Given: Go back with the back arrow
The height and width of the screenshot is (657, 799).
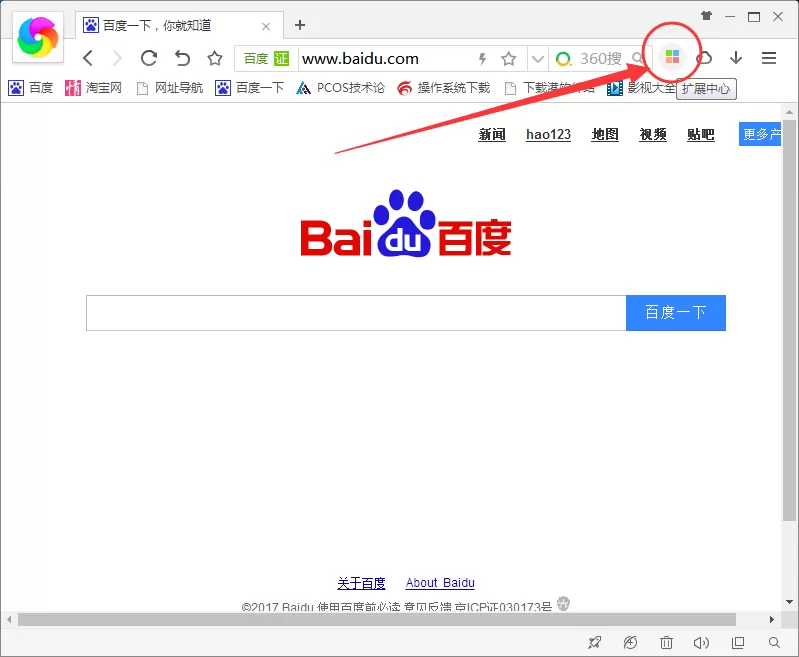Looking at the screenshot, I should pos(88,58).
